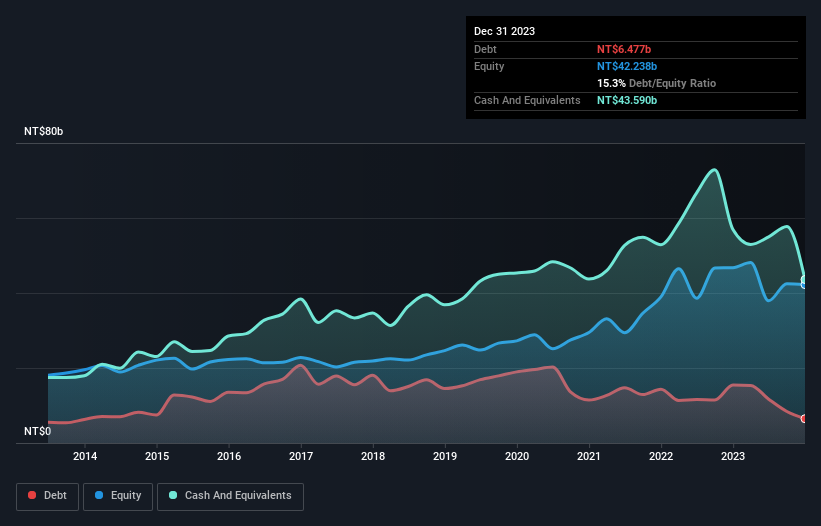The image size is (821, 526).
Task: Click the 2019 x-axis label
Action: [x=445, y=456]
